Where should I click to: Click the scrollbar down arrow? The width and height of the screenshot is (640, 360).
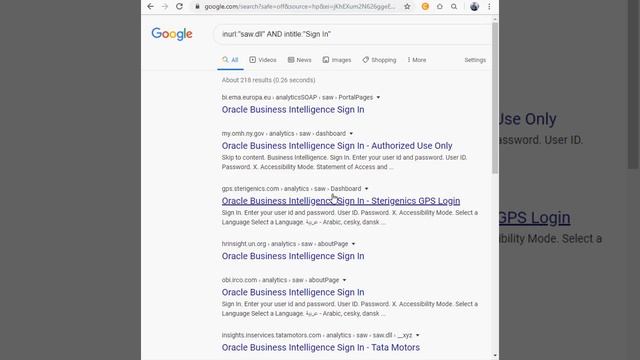[495, 356]
